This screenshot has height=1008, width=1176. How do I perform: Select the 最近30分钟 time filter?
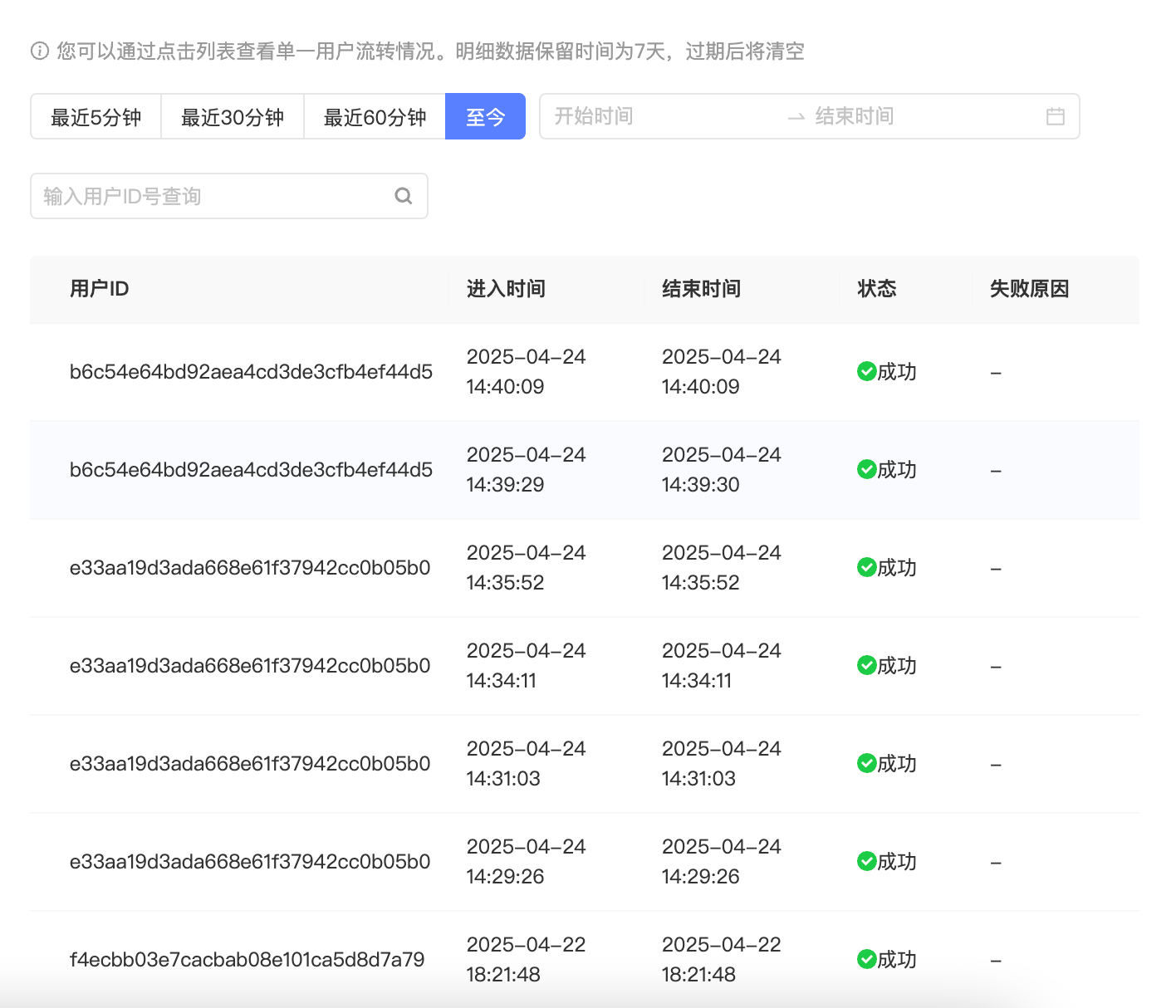pyautogui.click(x=233, y=116)
